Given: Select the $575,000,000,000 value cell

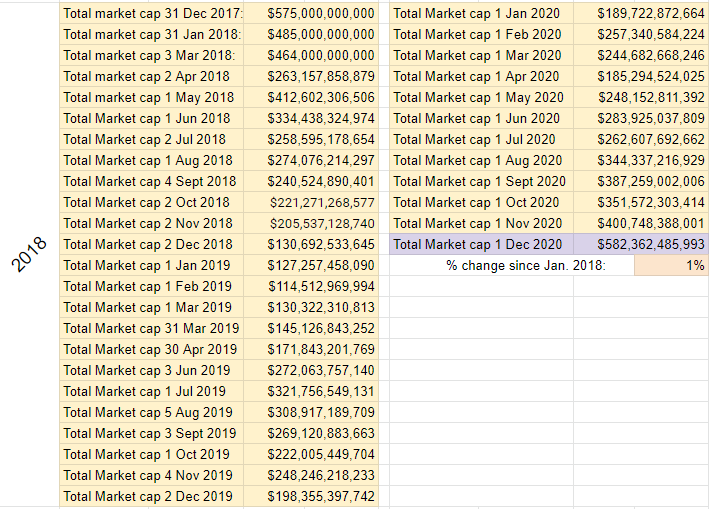Looking at the screenshot, I should 311,14.
